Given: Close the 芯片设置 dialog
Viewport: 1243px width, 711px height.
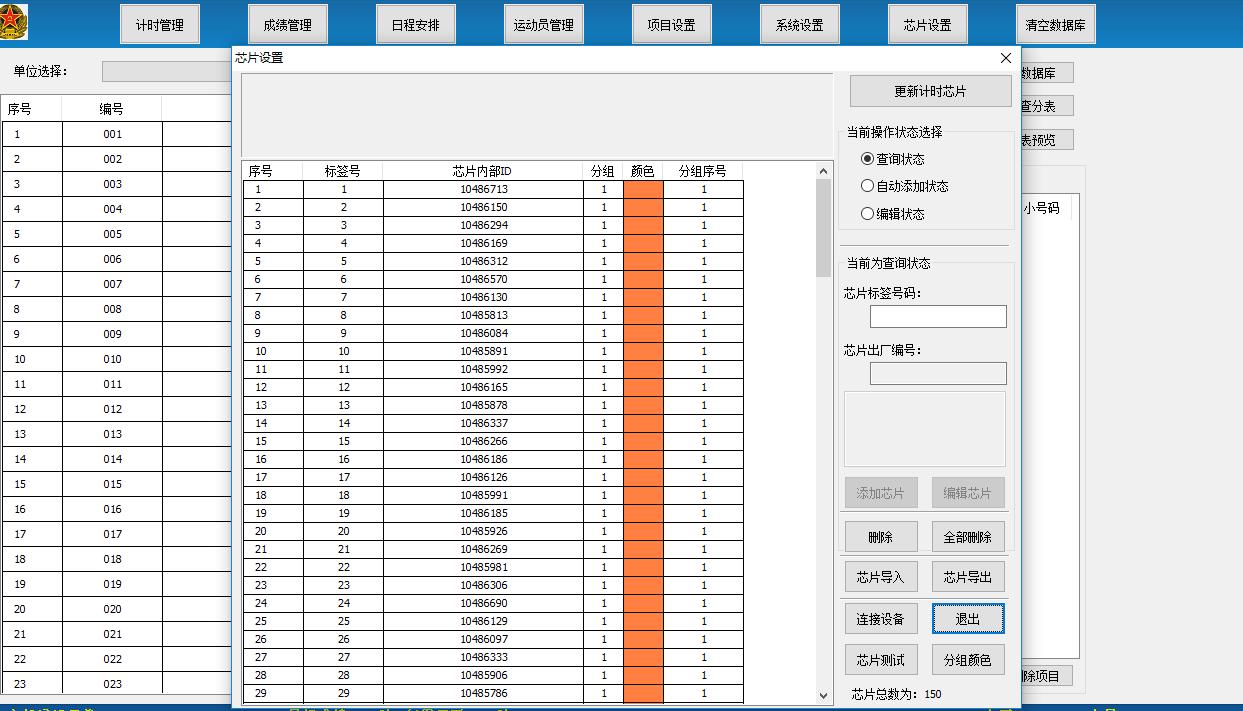Looking at the screenshot, I should [1006, 58].
